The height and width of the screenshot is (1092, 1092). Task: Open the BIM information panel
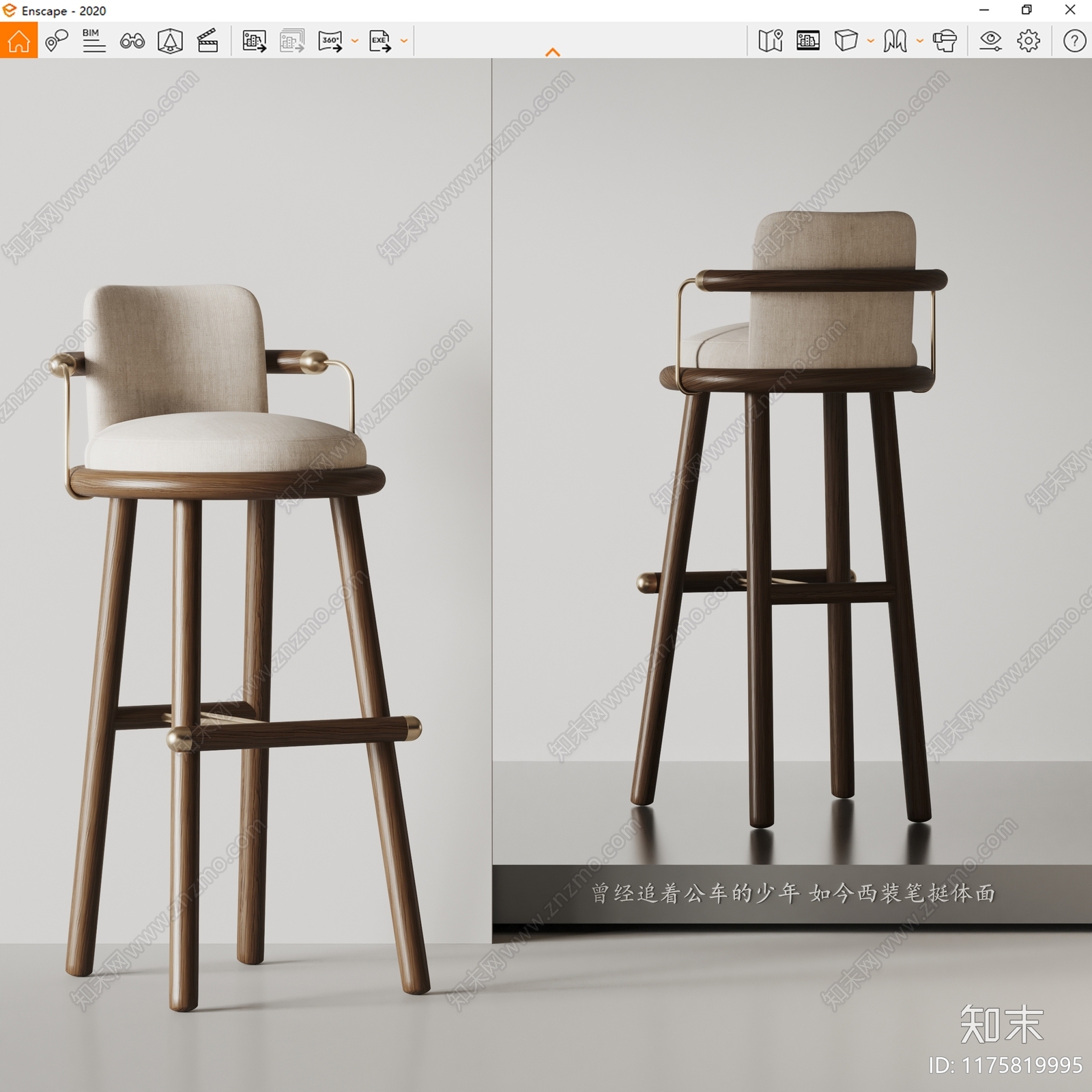click(94, 41)
